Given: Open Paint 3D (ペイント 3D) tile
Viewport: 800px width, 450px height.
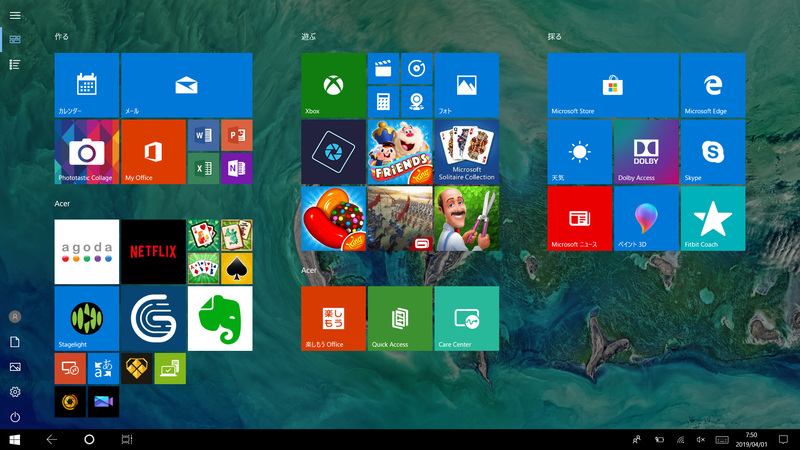Looking at the screenshot, I should (x=646, y=218).
